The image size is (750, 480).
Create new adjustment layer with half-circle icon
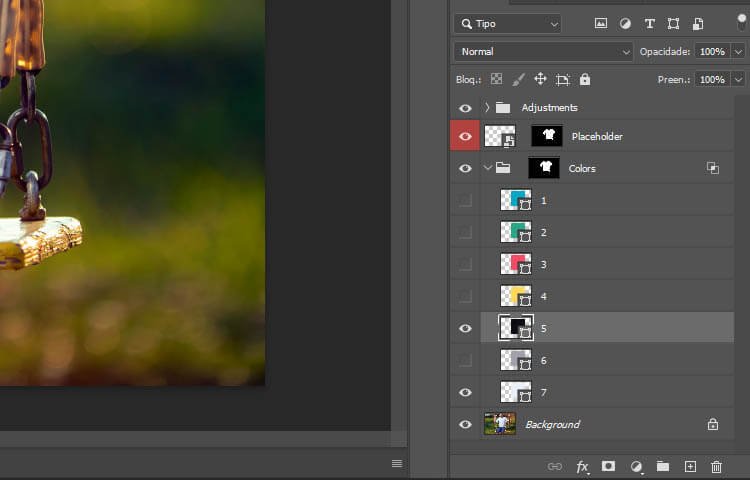coord(636,466)
